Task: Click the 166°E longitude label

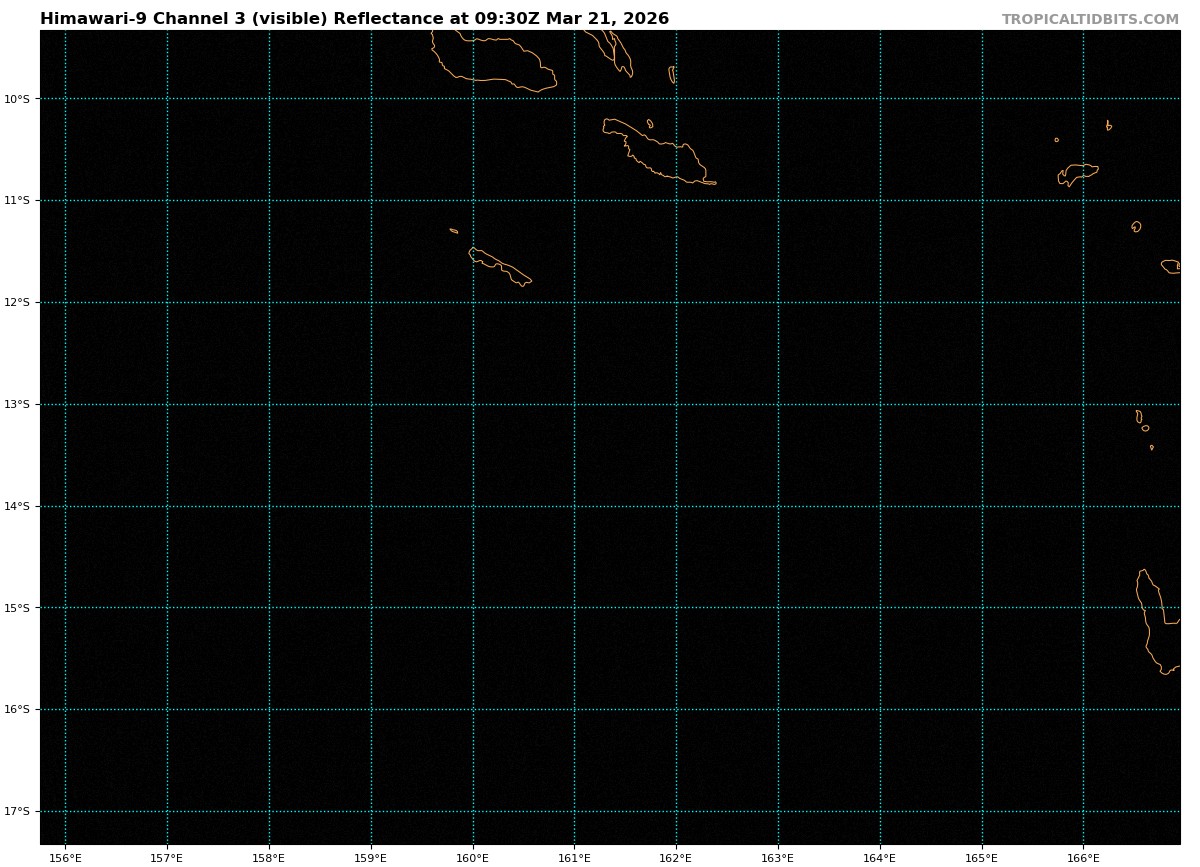Action: pyautogui.click(x=1083, y=857)
